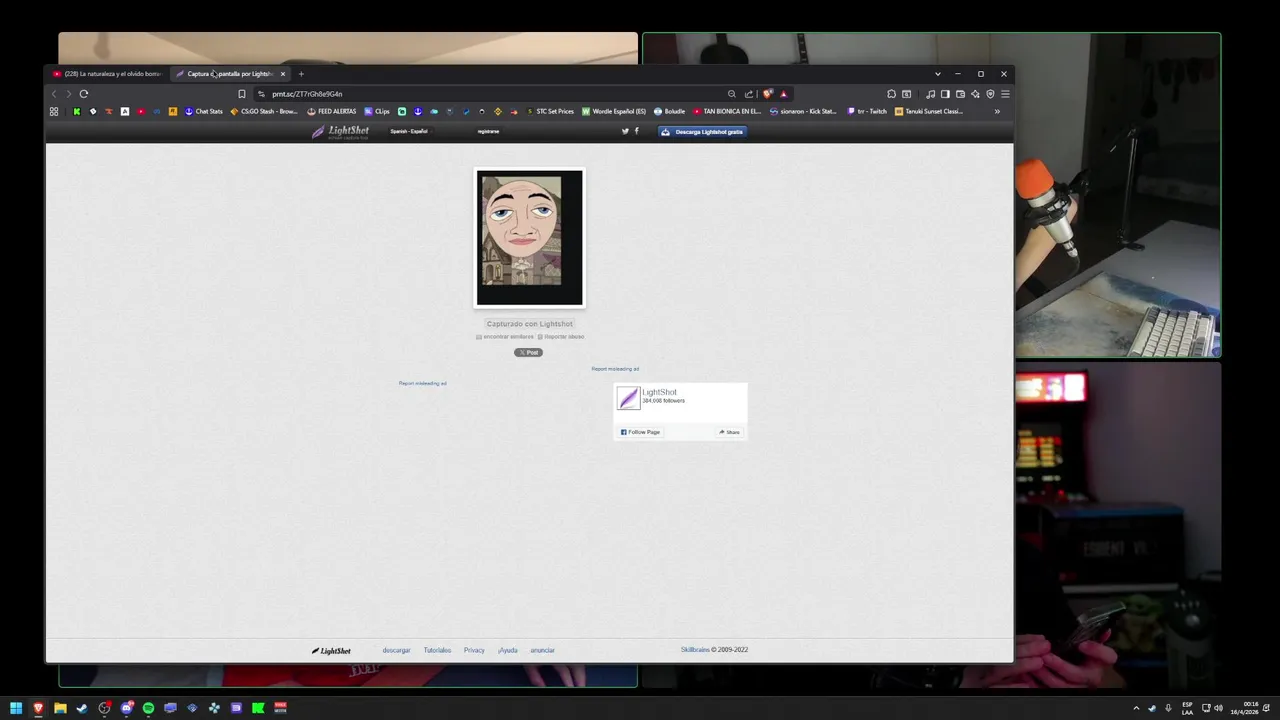Click the footer Skillbrains link
Image resolution: width=1280 pixels, height=720 pixels.
(695, 650)
